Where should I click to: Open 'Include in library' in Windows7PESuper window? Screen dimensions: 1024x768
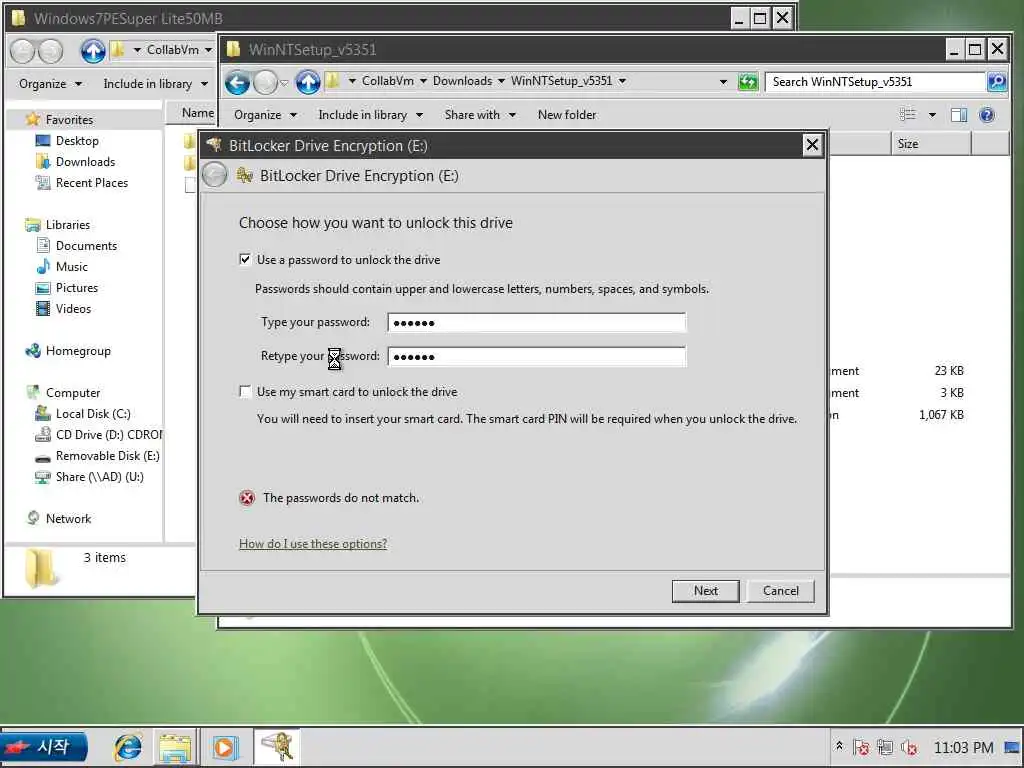155,84
